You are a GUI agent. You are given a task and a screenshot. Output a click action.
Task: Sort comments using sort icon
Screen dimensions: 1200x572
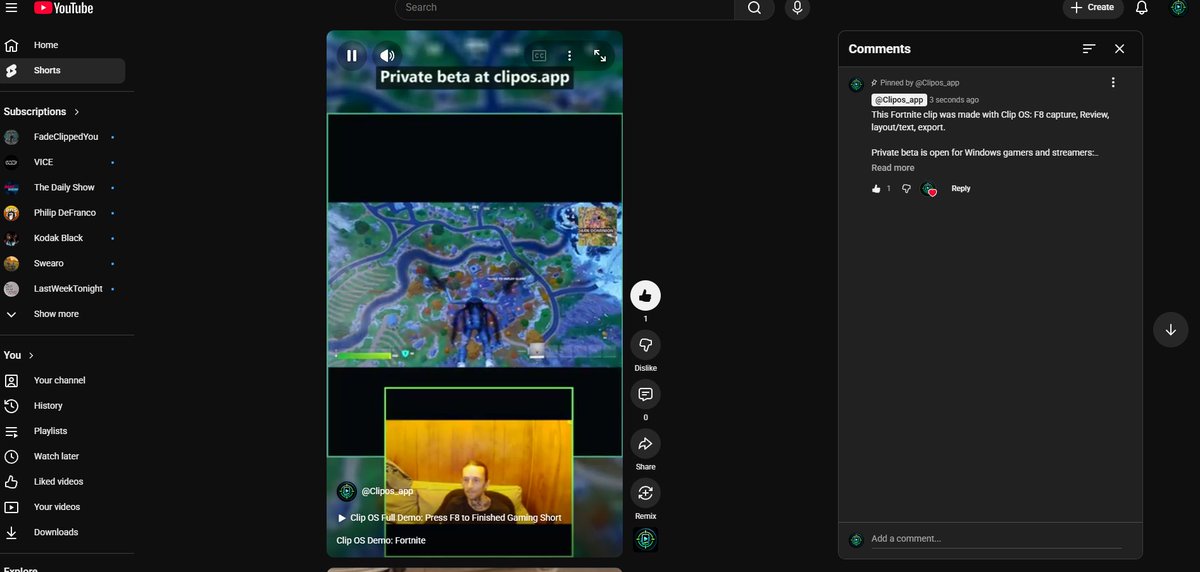coord(1089,49)
